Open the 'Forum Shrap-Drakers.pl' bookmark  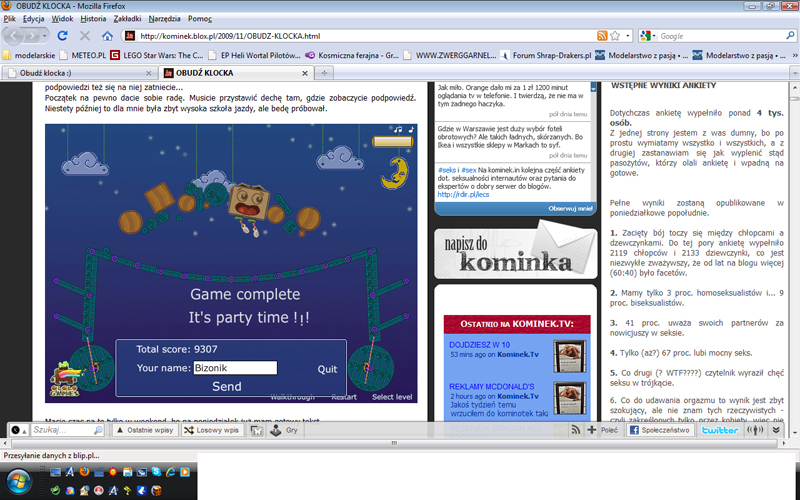click(545, 55)
